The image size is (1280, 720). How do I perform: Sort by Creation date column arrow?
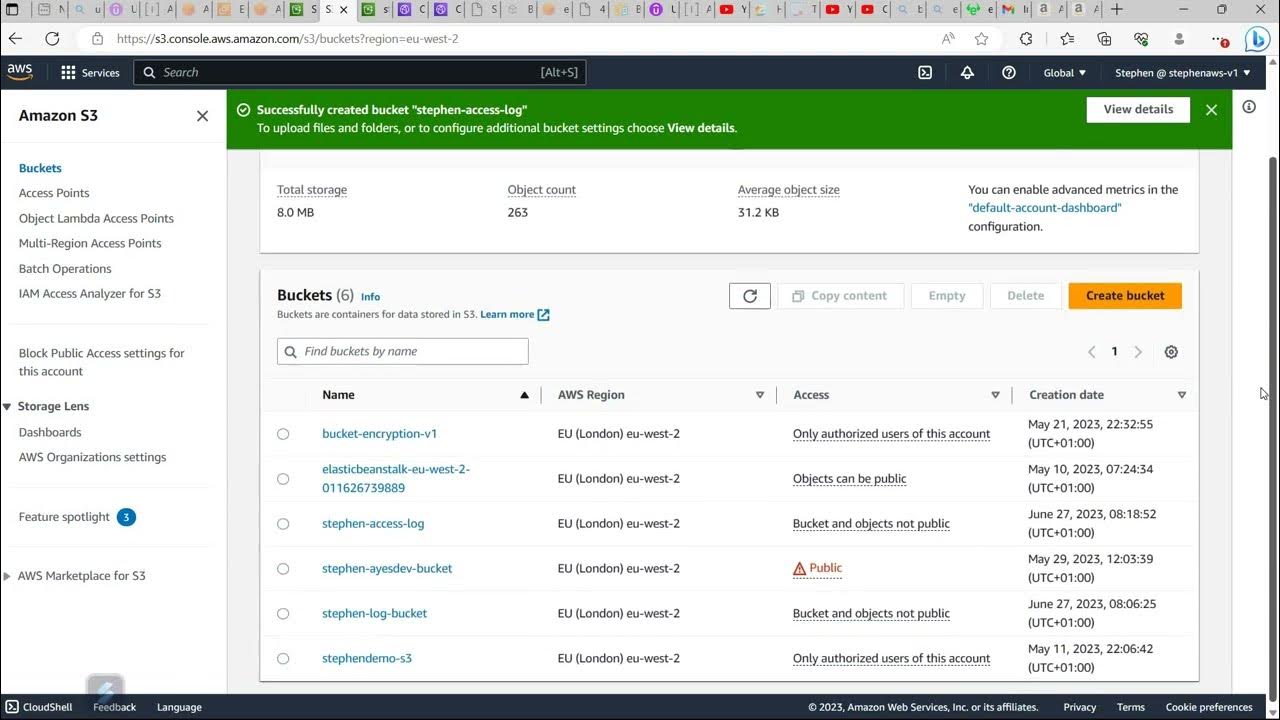[1182, 395]
